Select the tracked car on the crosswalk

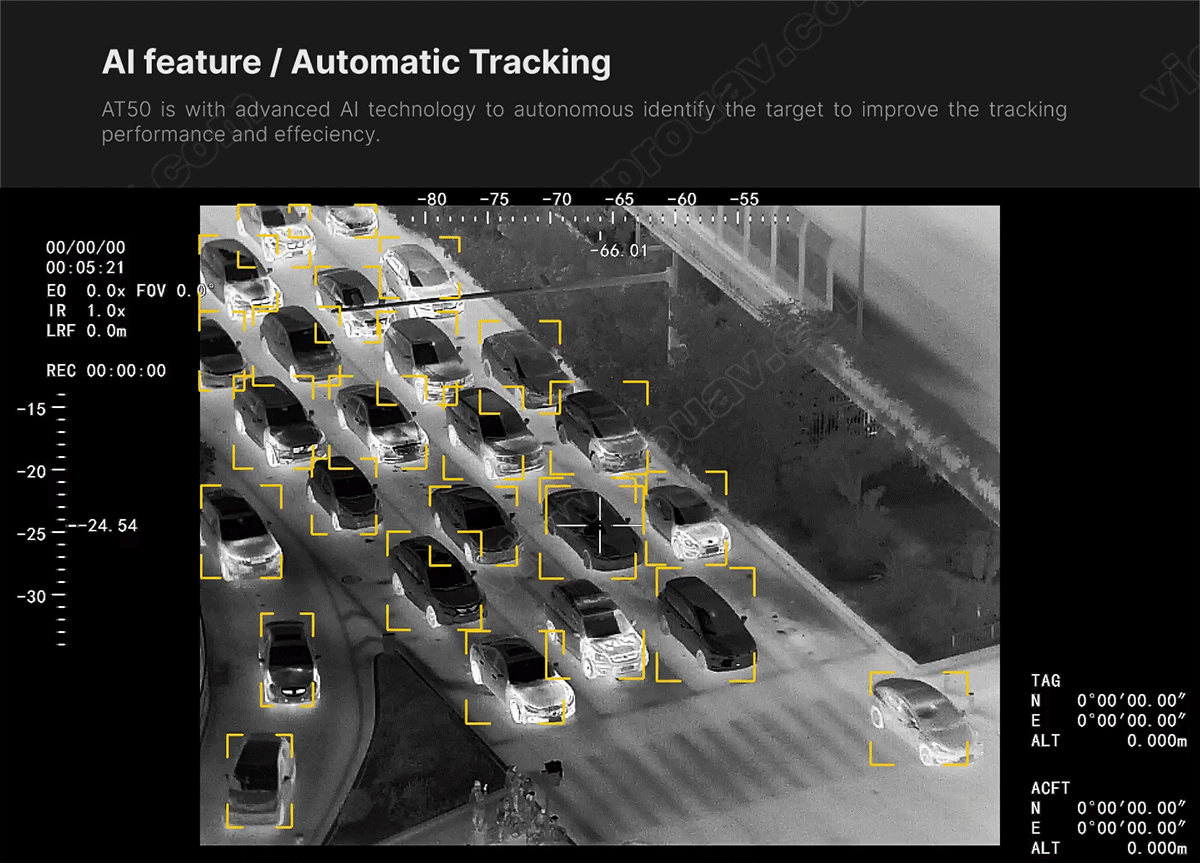click(919, 718)
